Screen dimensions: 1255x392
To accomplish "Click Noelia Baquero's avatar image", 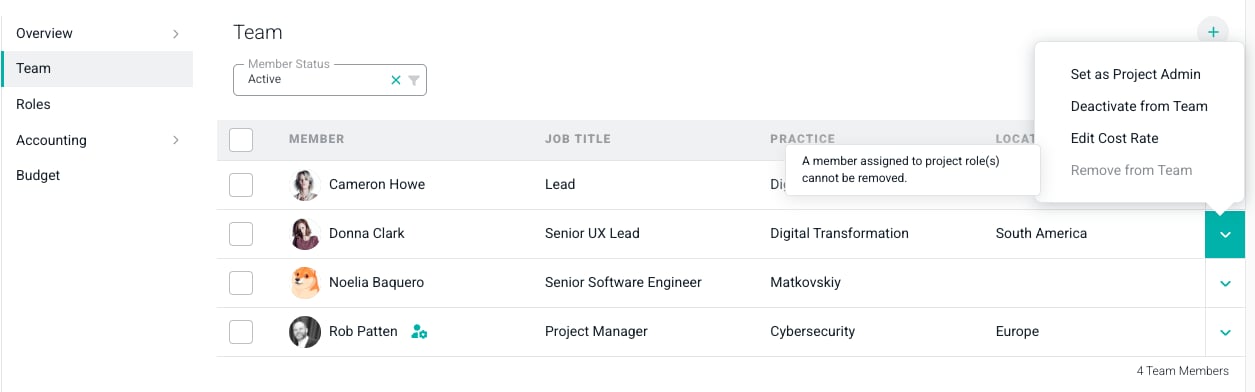I will 305,283.
